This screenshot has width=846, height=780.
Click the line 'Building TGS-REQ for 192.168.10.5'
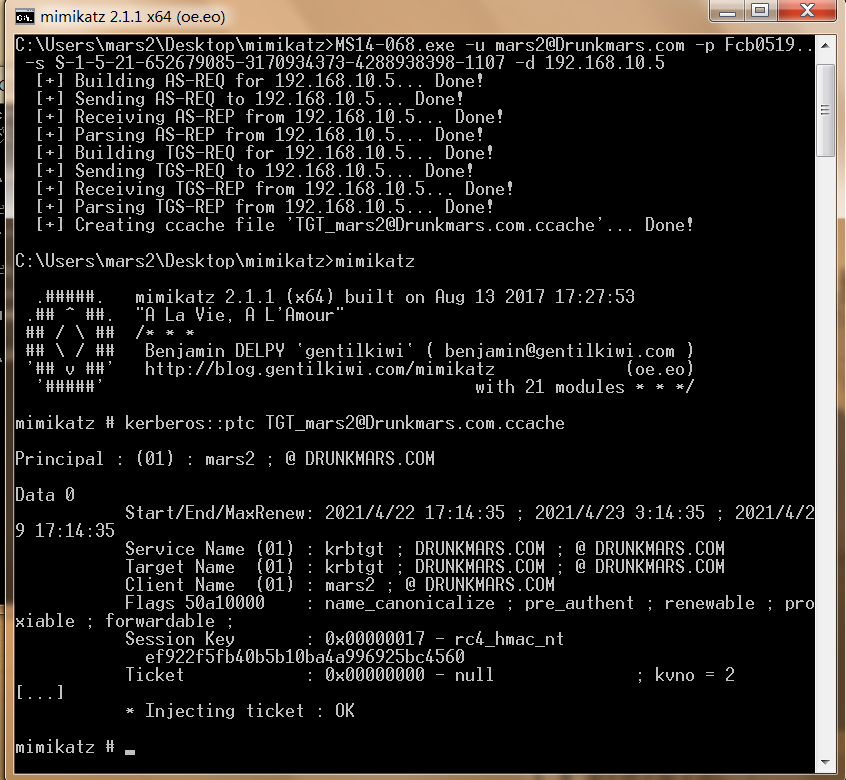[264, 153]
